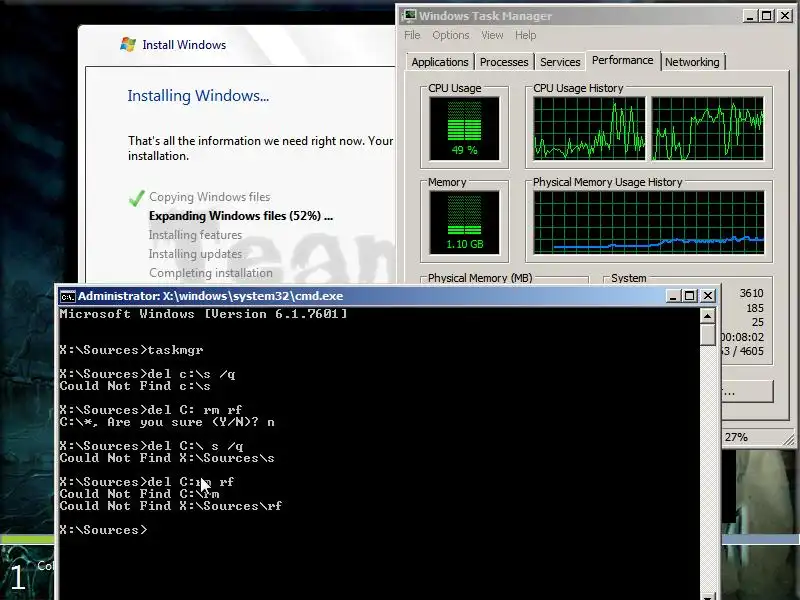Click the second CPU Usage History graph
Viewport: 800px width, 600px height.
(708, 129)
